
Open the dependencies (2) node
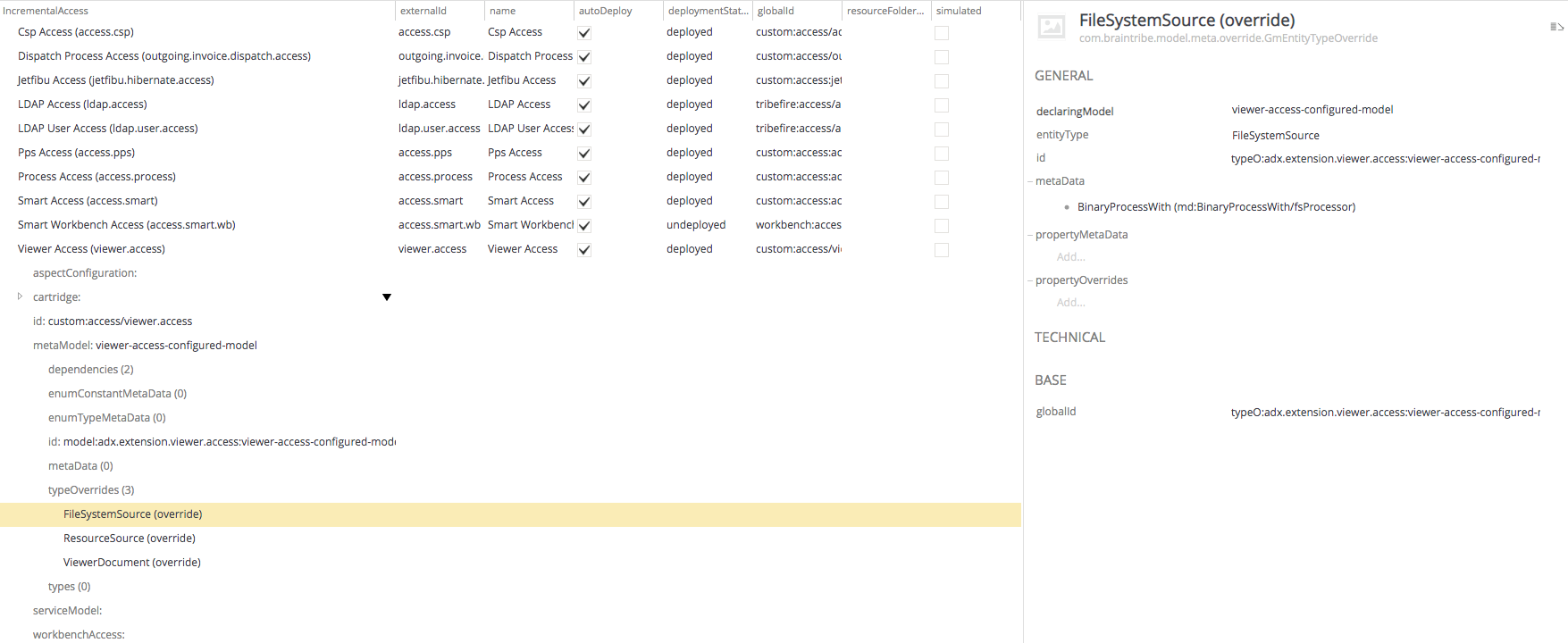coord(91,370)
